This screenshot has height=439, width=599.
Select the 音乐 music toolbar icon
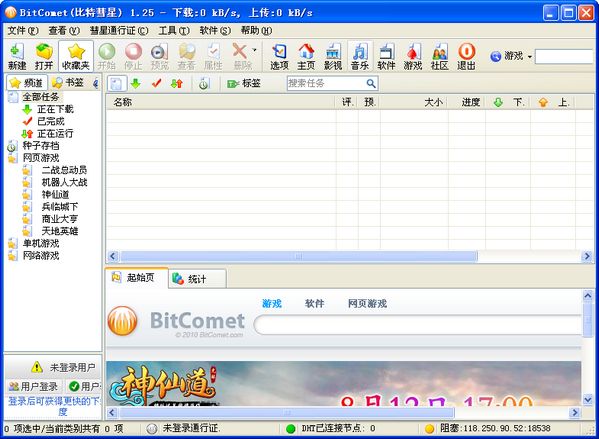(359, 57)
